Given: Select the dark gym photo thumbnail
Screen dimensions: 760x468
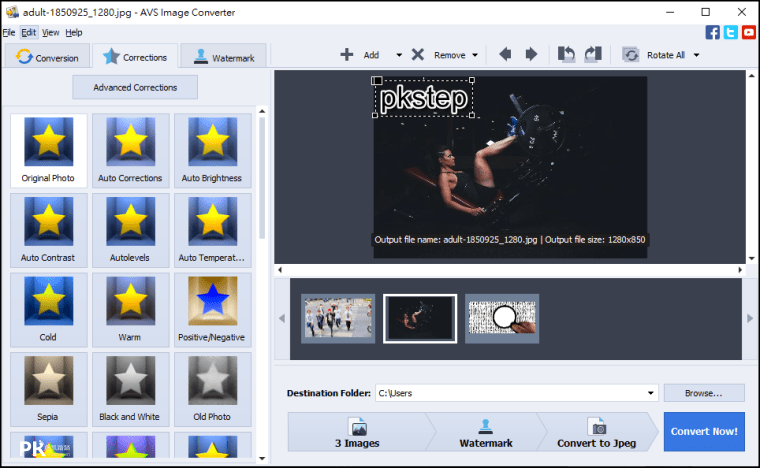Looking at the screenshot, I should 420,318.
